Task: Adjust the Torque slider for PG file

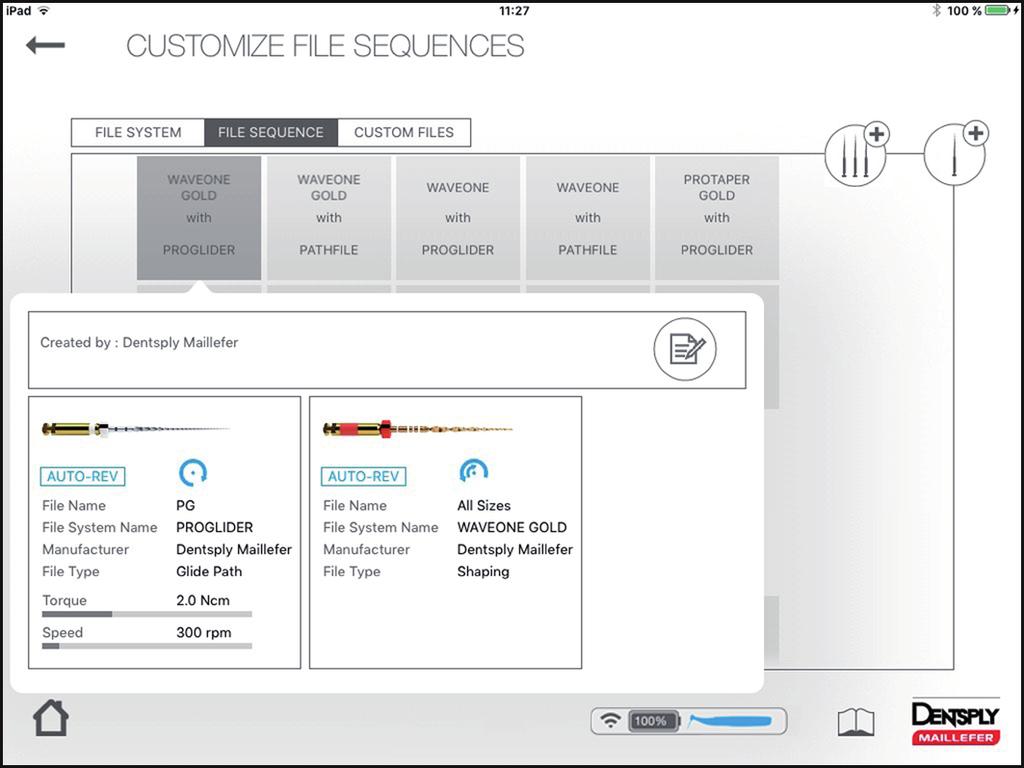Action: 147,614
